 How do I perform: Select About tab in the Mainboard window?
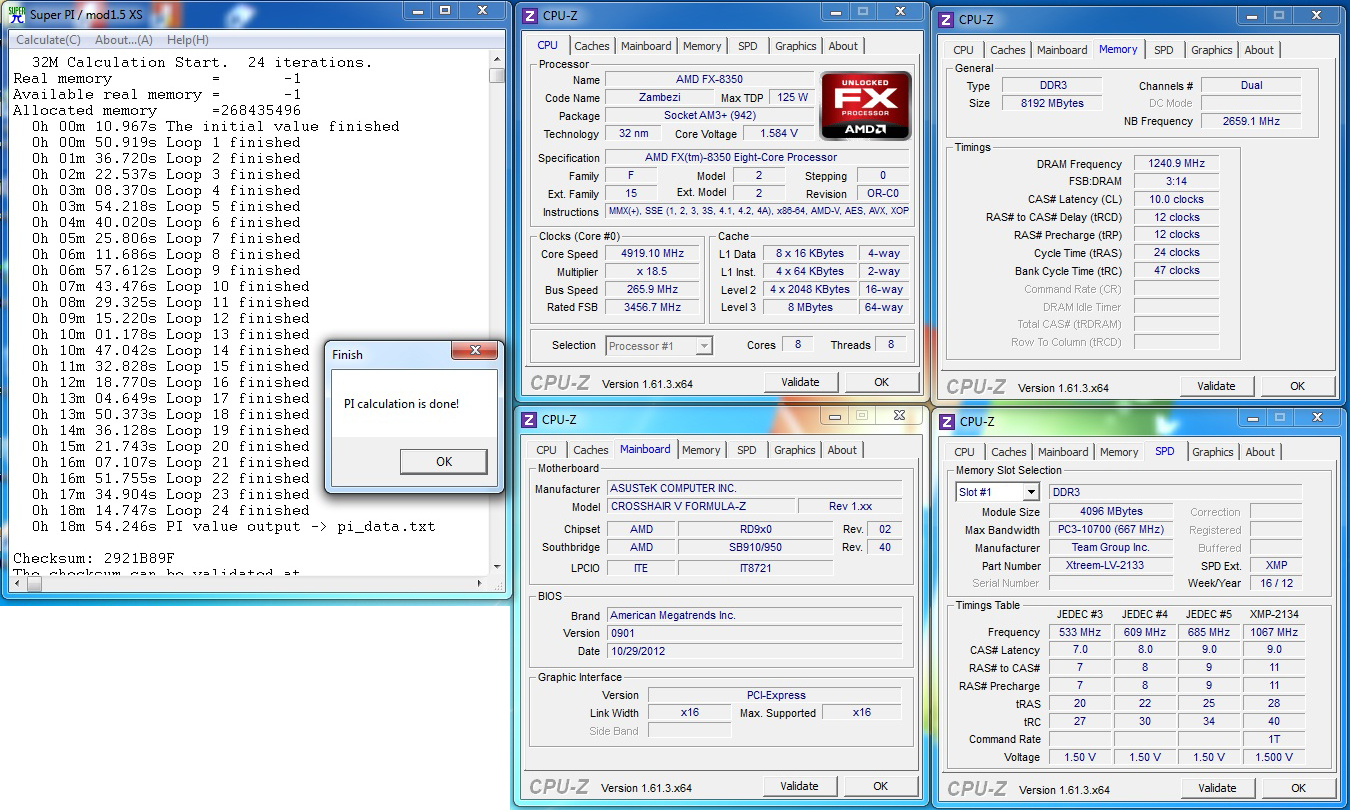[842, 450]
